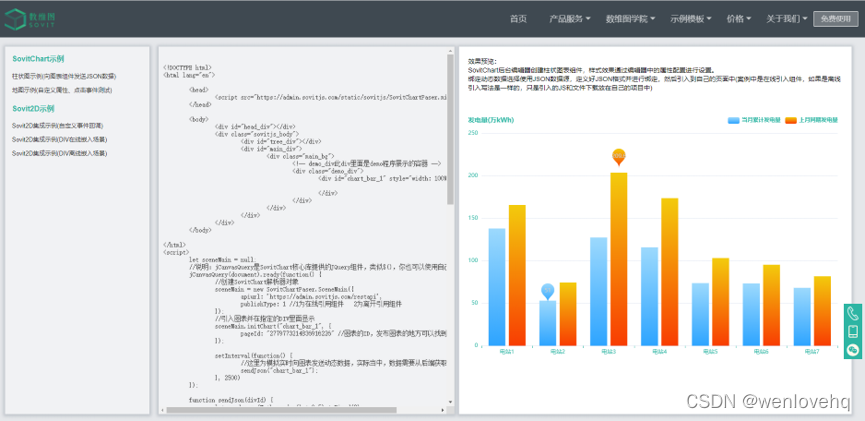Image resolution: width=865 pixels, height=421 pixels.
Task: Click the orange bar for 电站7
Action: [x=822, y=311]
